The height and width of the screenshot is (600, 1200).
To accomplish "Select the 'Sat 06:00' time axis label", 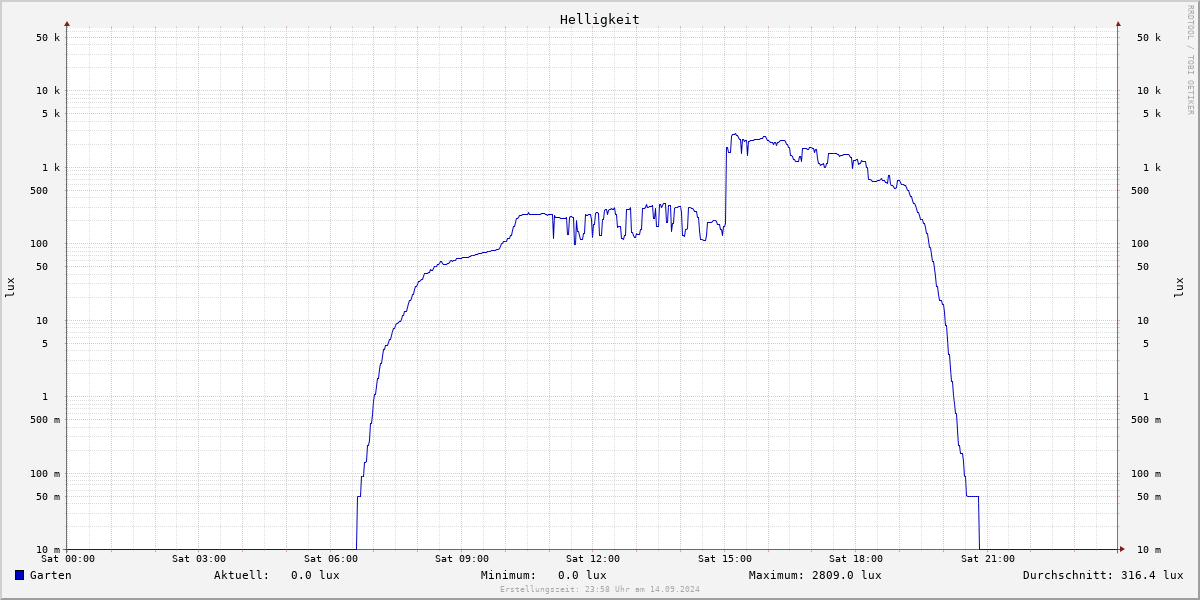I will pos(331,559).
